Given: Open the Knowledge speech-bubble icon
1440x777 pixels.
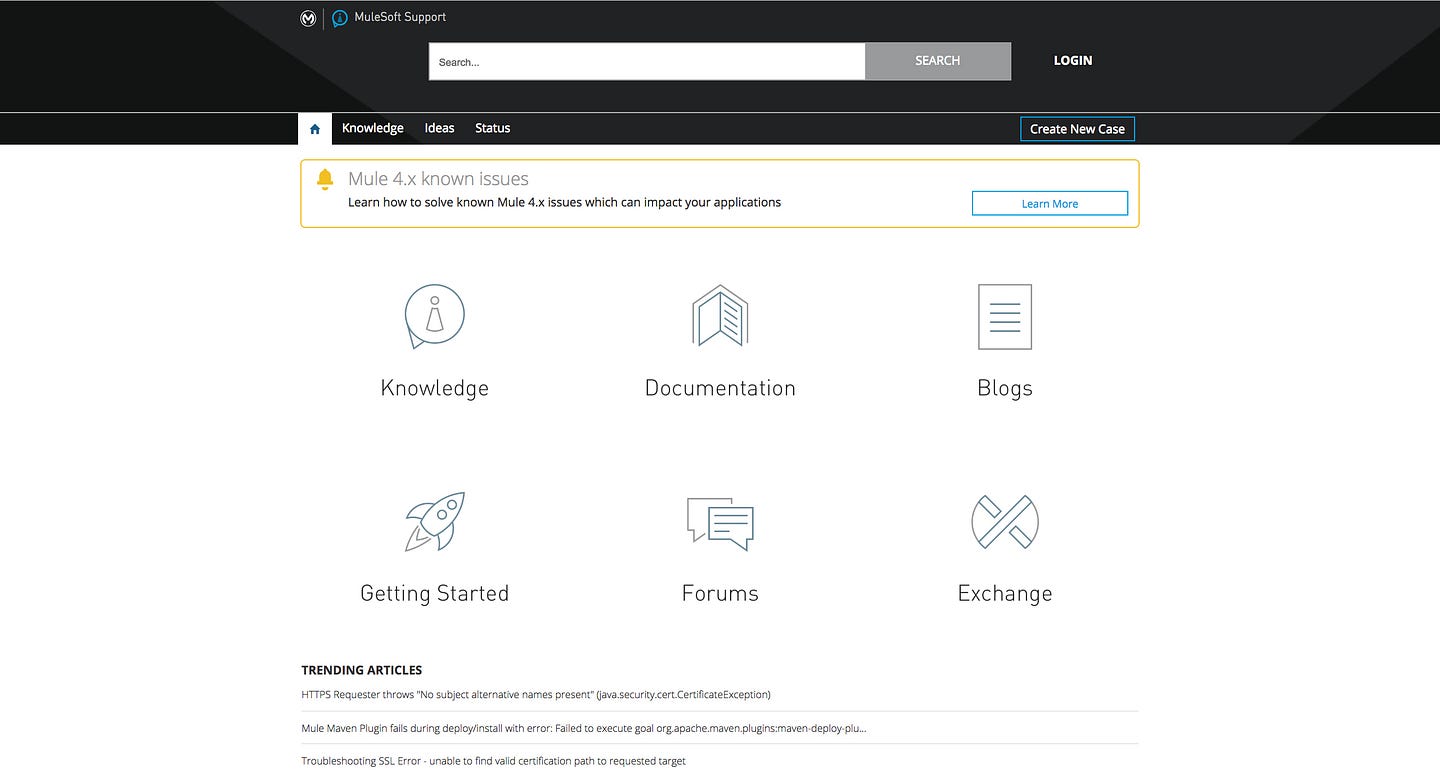Looking at the screenshot, I should coord(434,316).
